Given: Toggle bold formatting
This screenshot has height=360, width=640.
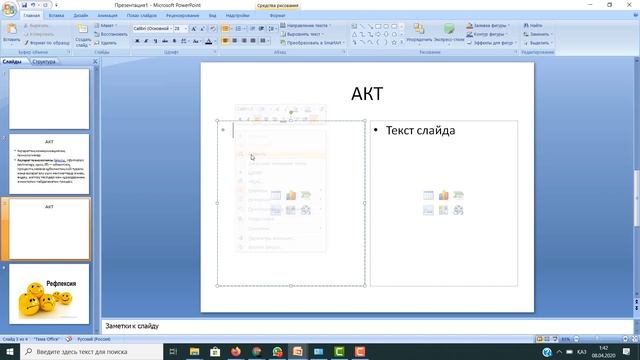Looking at the screenshot, I should pos(137,41).
